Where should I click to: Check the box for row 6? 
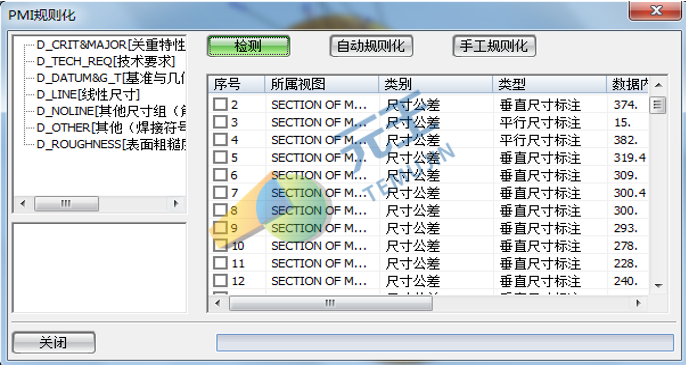pyautogui.click(x=220, y=175)
